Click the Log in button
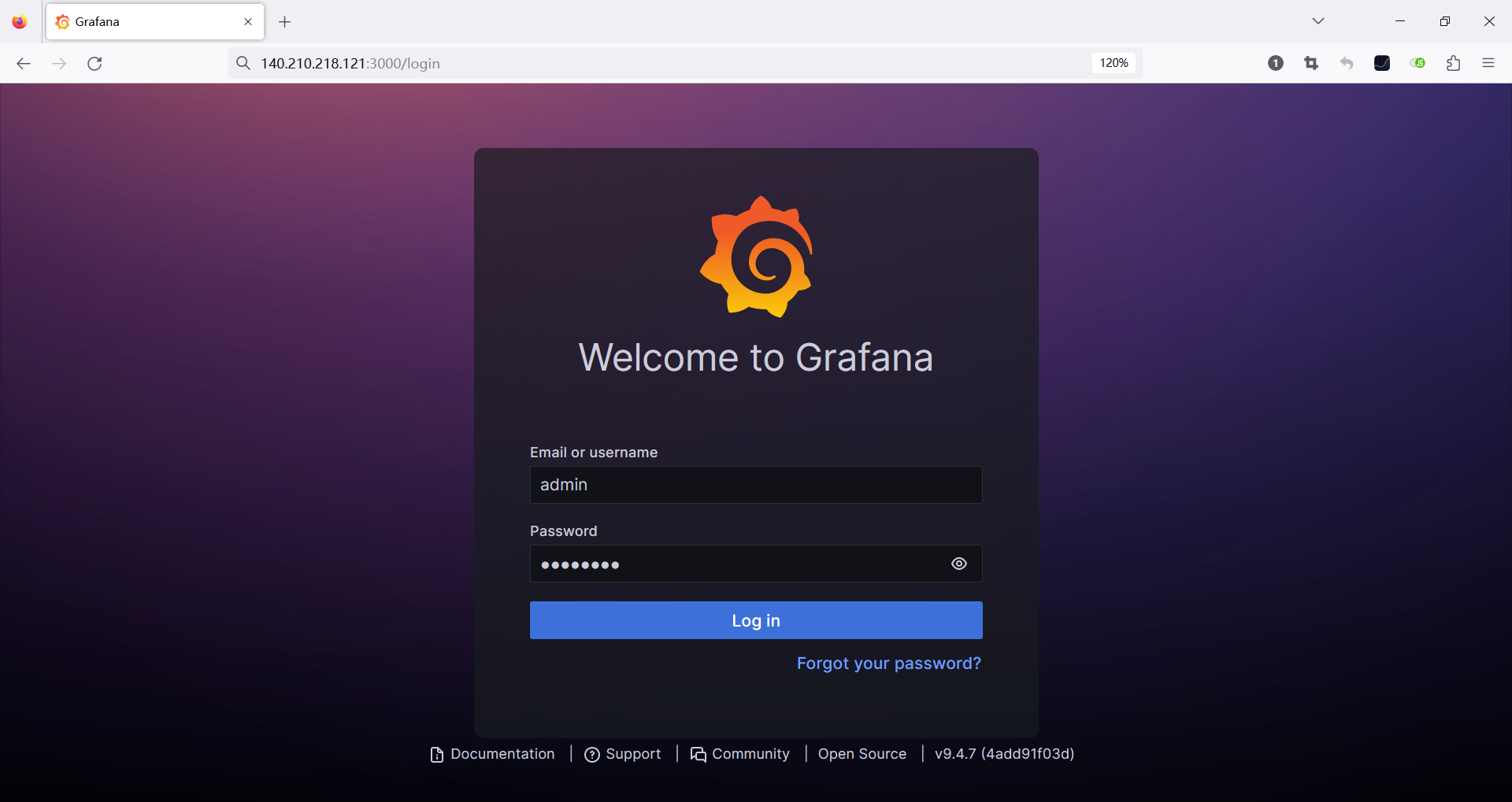Image resolution: width=1512 pixels, height=802 pixels. 756,620
